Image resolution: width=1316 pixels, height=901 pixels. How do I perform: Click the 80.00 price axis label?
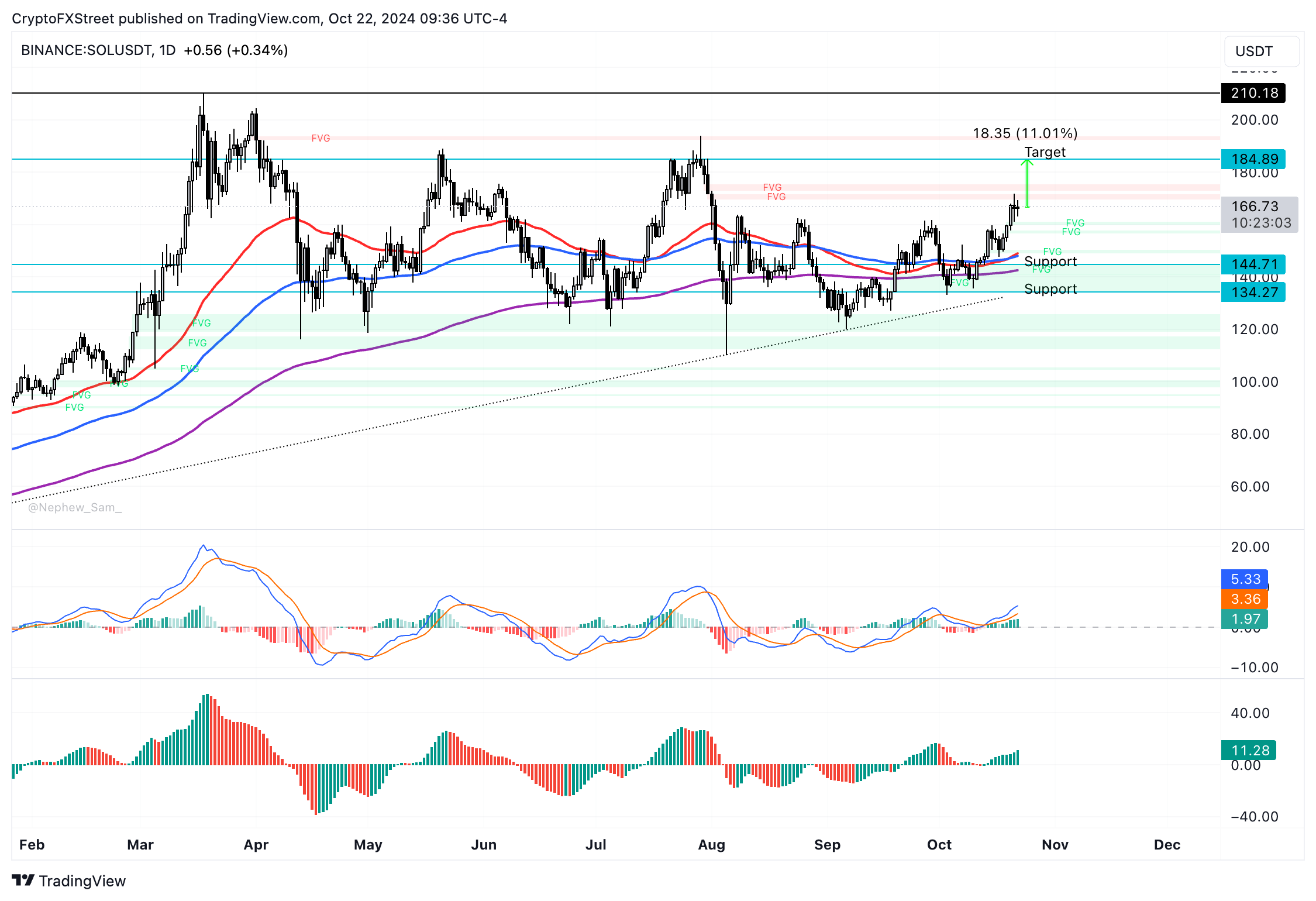(1250, 434)
